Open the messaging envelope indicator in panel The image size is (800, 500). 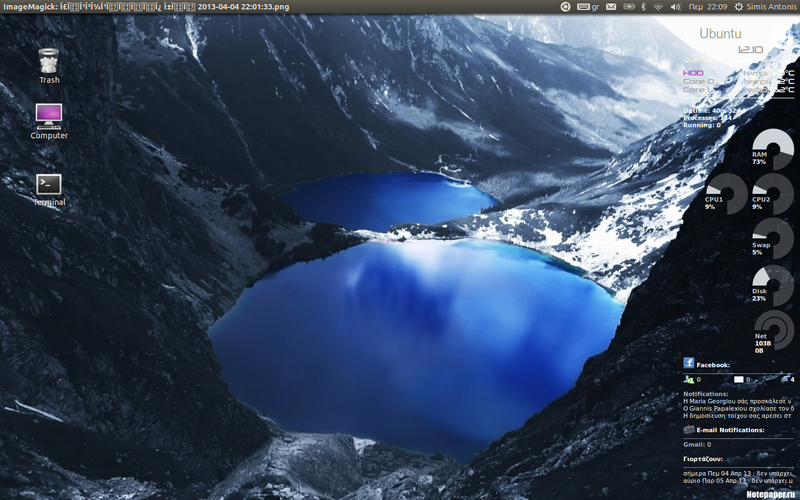click(x=611, y=7)
